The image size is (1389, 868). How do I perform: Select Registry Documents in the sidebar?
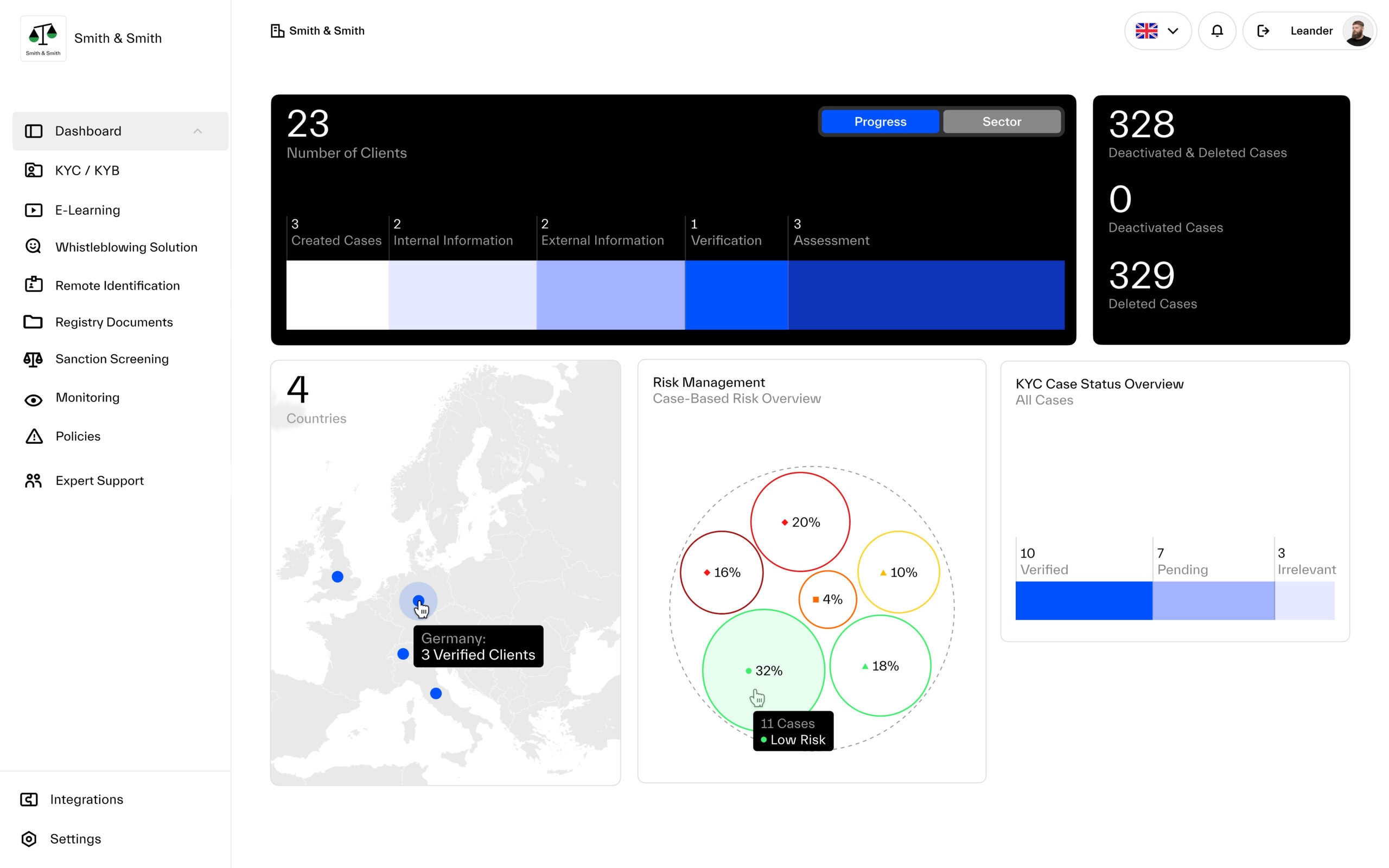coord(113,322)
